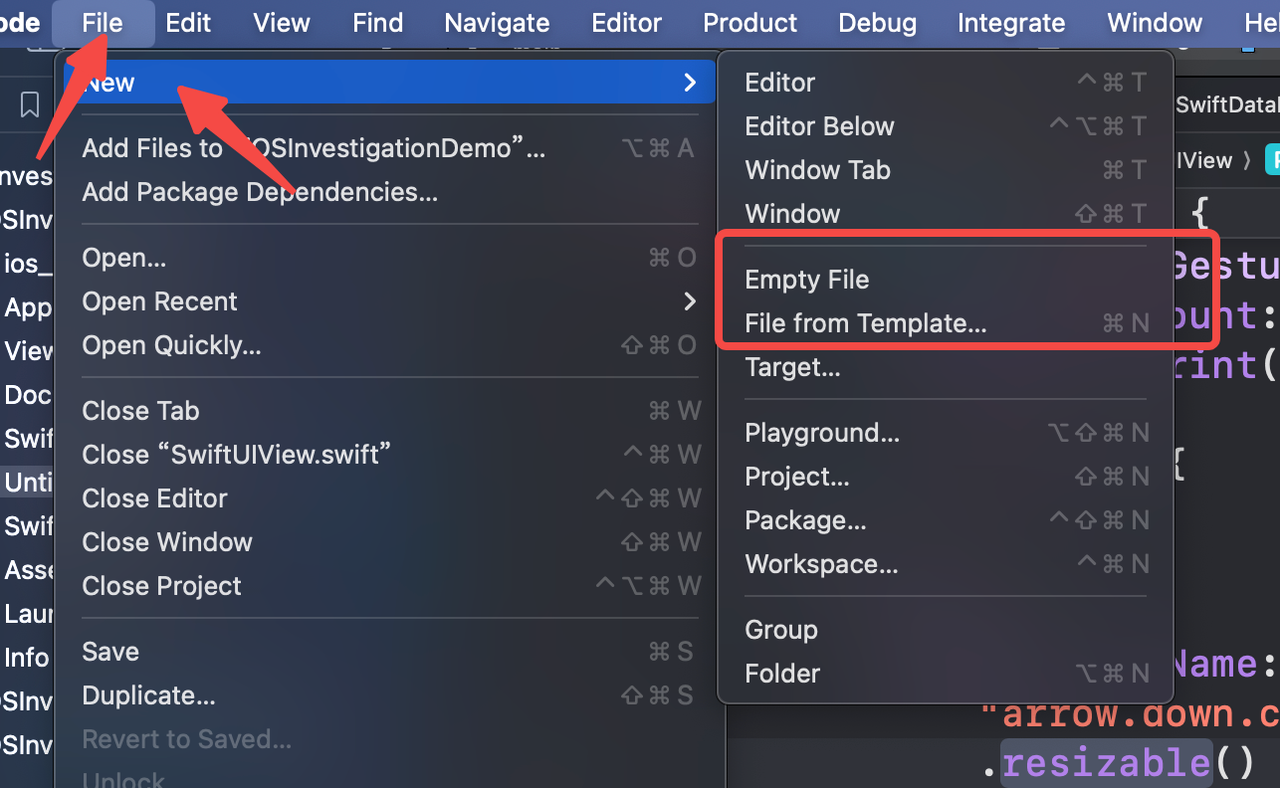This screenshot has height=788, width=1280.
Task: Choose Package… menu entry
Action: point(805,521)
